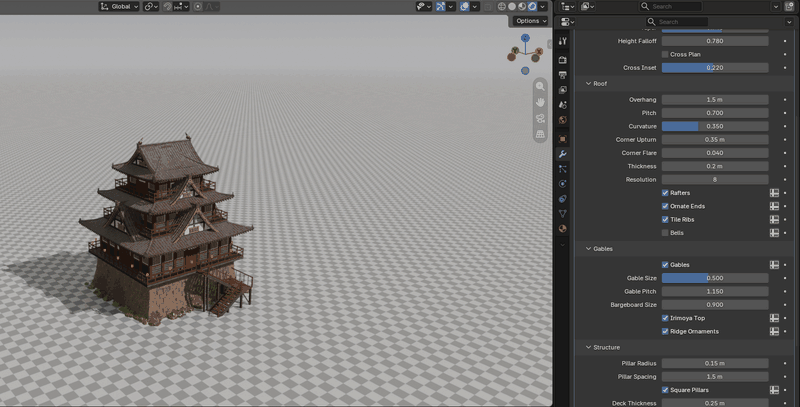Screen dimensions: 800x407
Task: Switch perspective/orthographic grid icon
Action: coord(540,134)
